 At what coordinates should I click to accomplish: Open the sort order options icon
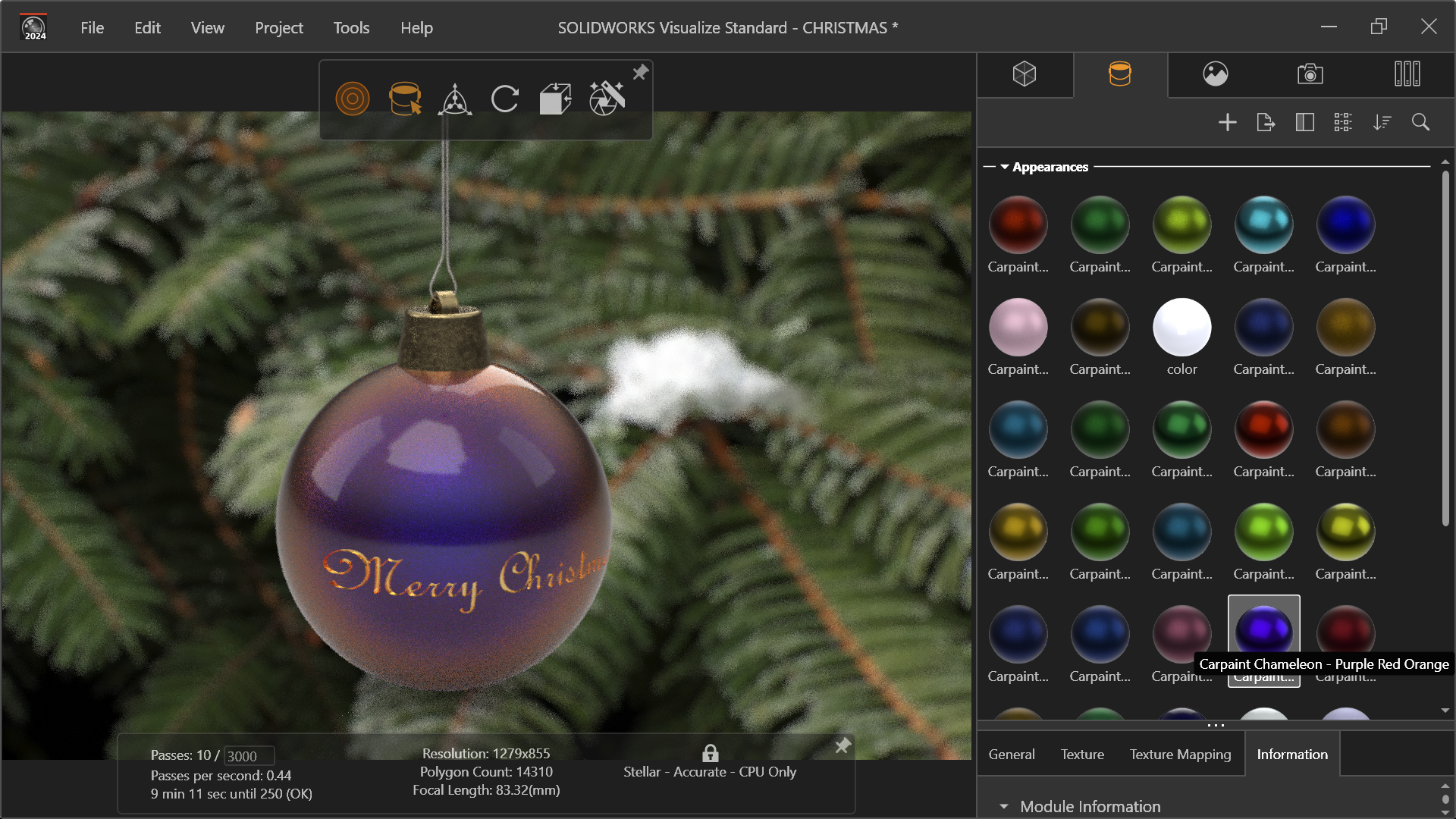pos(1382,122)
